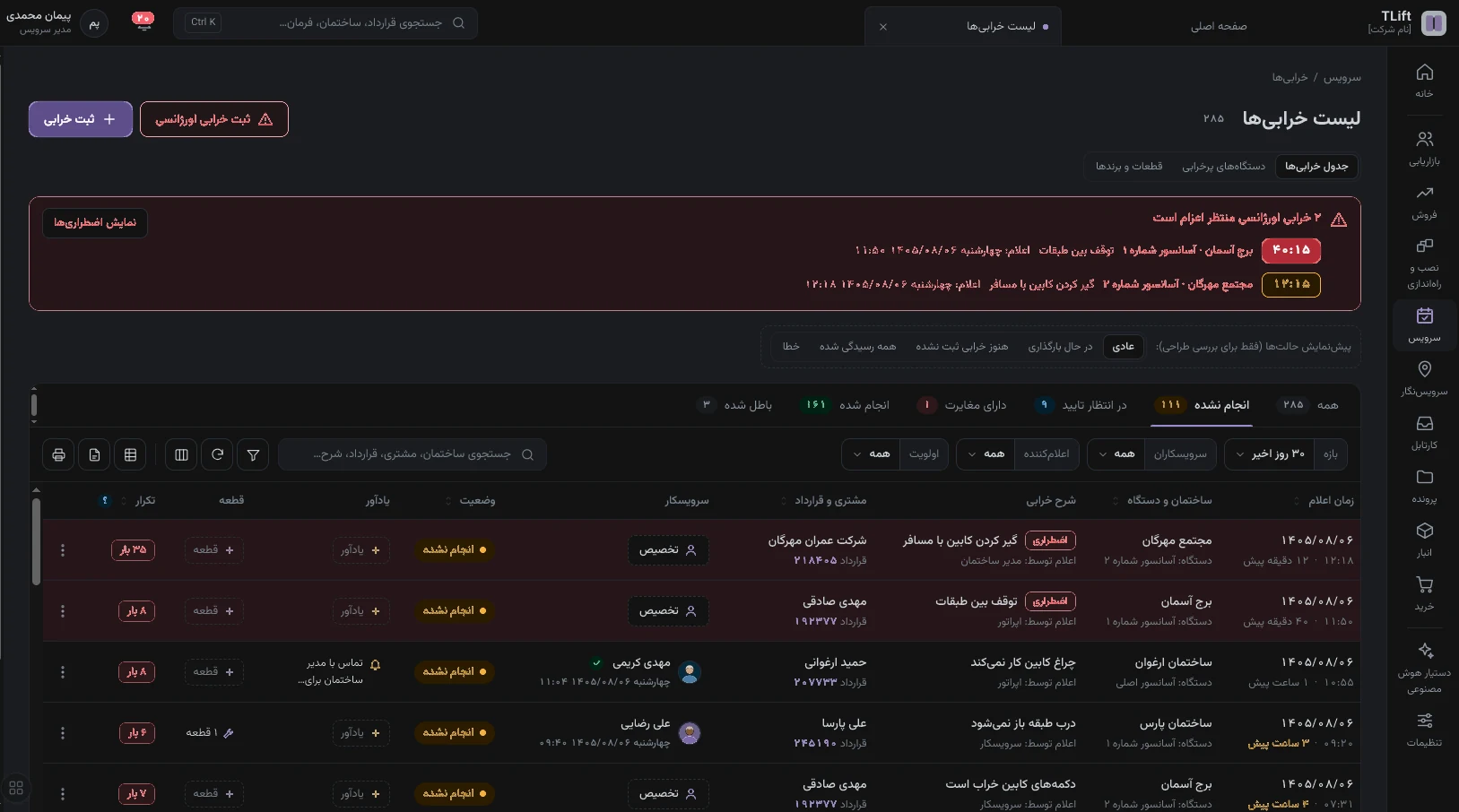Screen dimensions: 1459x812
Task: Select the انجام شده status tab
Action: click(844, 405)
